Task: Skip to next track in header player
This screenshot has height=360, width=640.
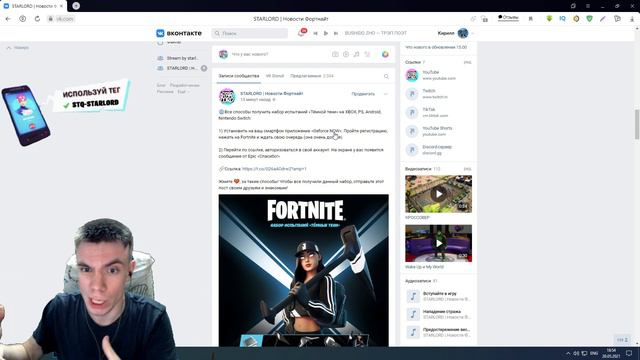Action: pyautogui.click(x=336, y=33)
